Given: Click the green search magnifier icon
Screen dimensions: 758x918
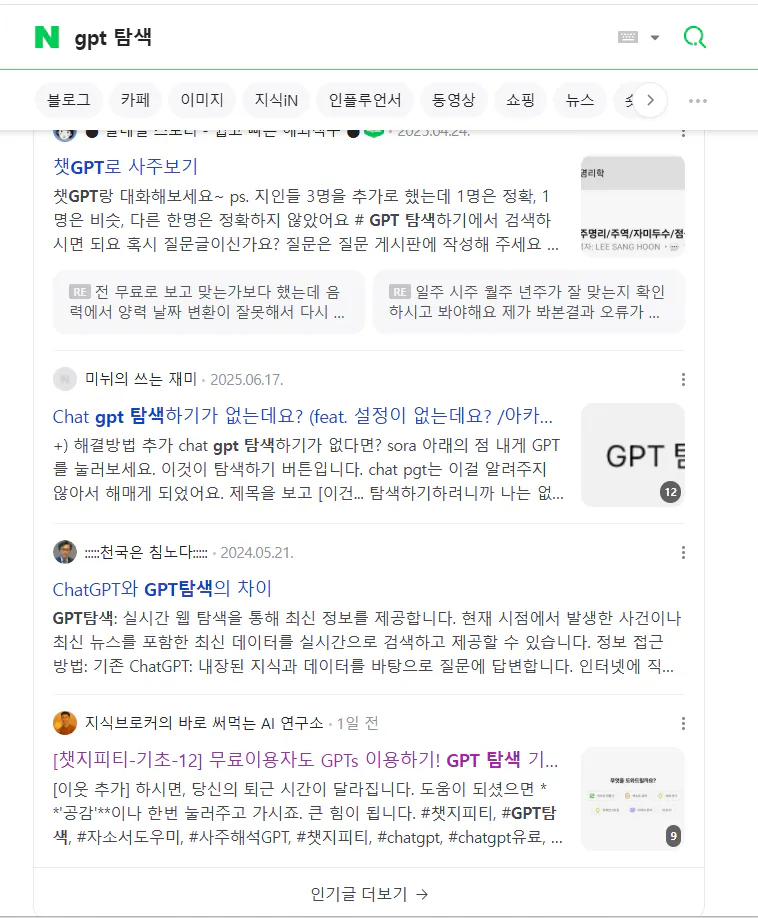Looking at the screenshot, I should pos(695,37).
